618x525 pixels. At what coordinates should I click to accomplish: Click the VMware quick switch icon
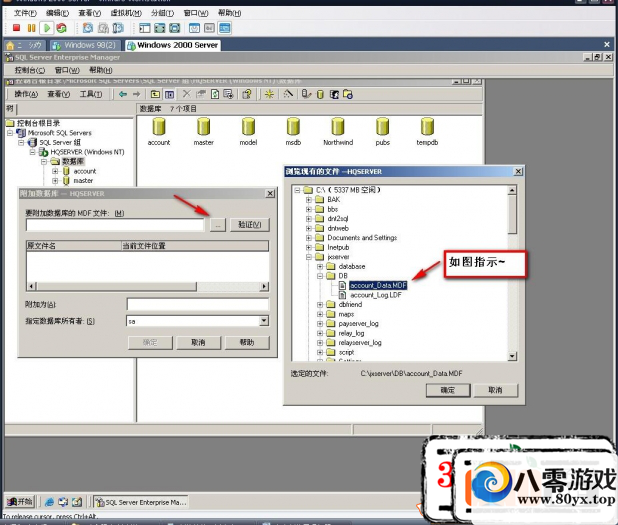click(x=175, y=28)
